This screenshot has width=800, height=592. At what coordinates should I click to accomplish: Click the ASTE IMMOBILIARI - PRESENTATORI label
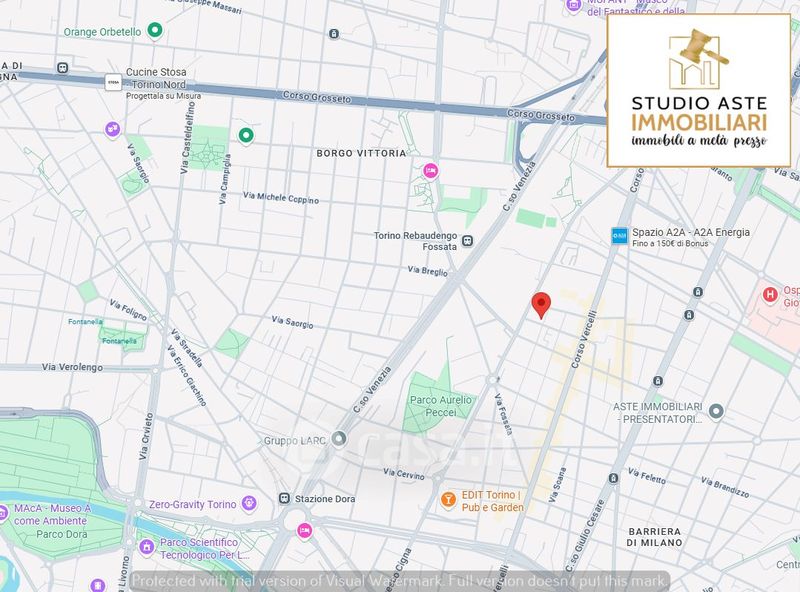click(x=658, y=413)
